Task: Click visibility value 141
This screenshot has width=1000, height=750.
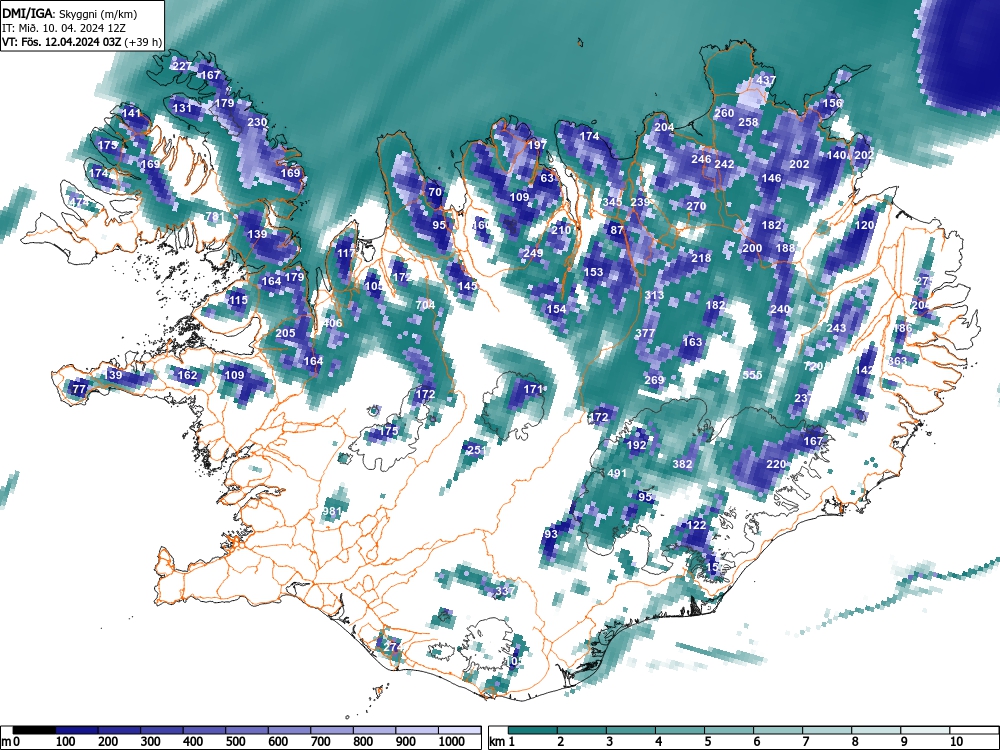Action: [x=131, y=114]
